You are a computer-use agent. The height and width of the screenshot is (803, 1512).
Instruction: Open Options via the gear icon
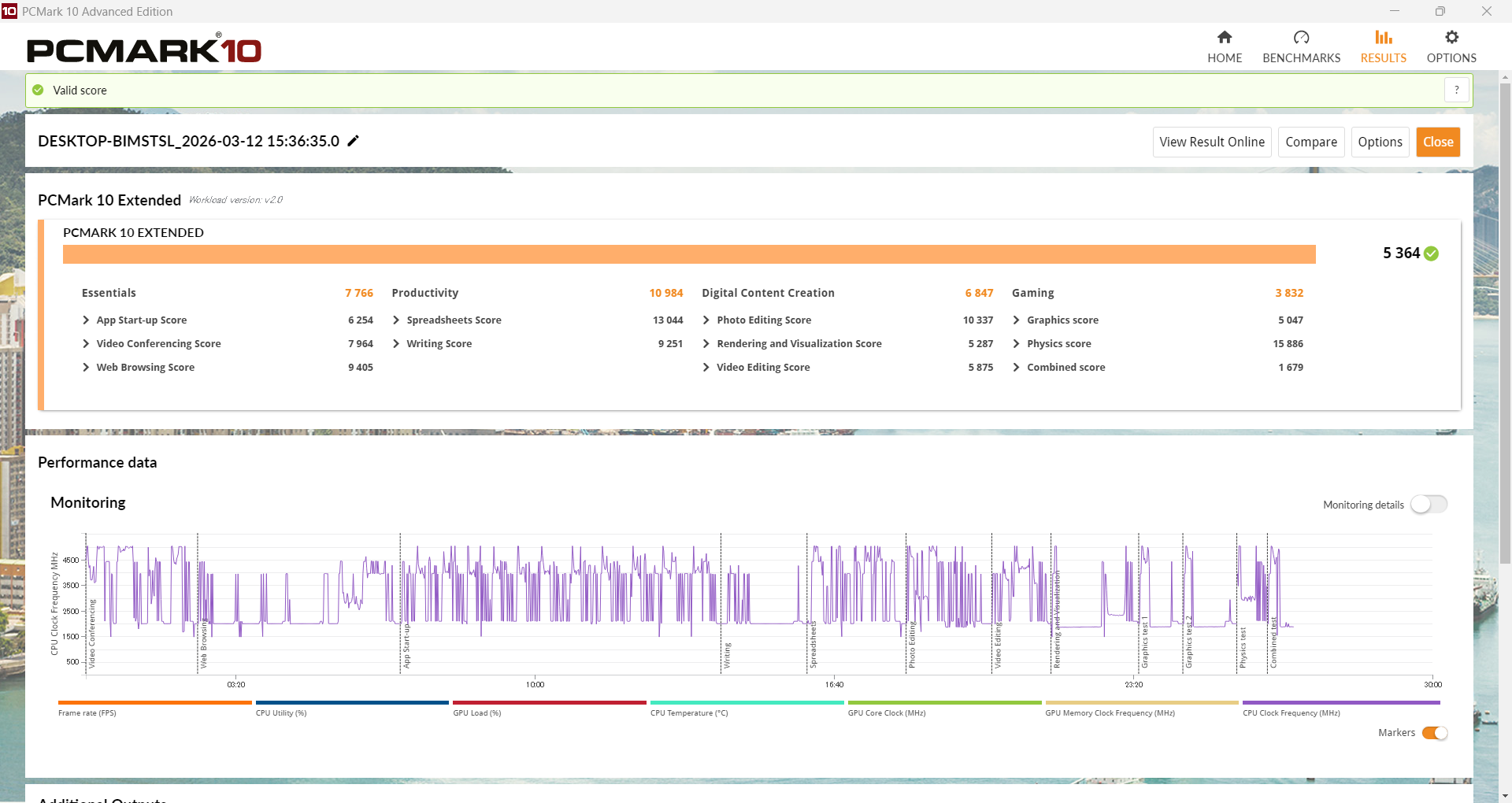click(1451, 37)
